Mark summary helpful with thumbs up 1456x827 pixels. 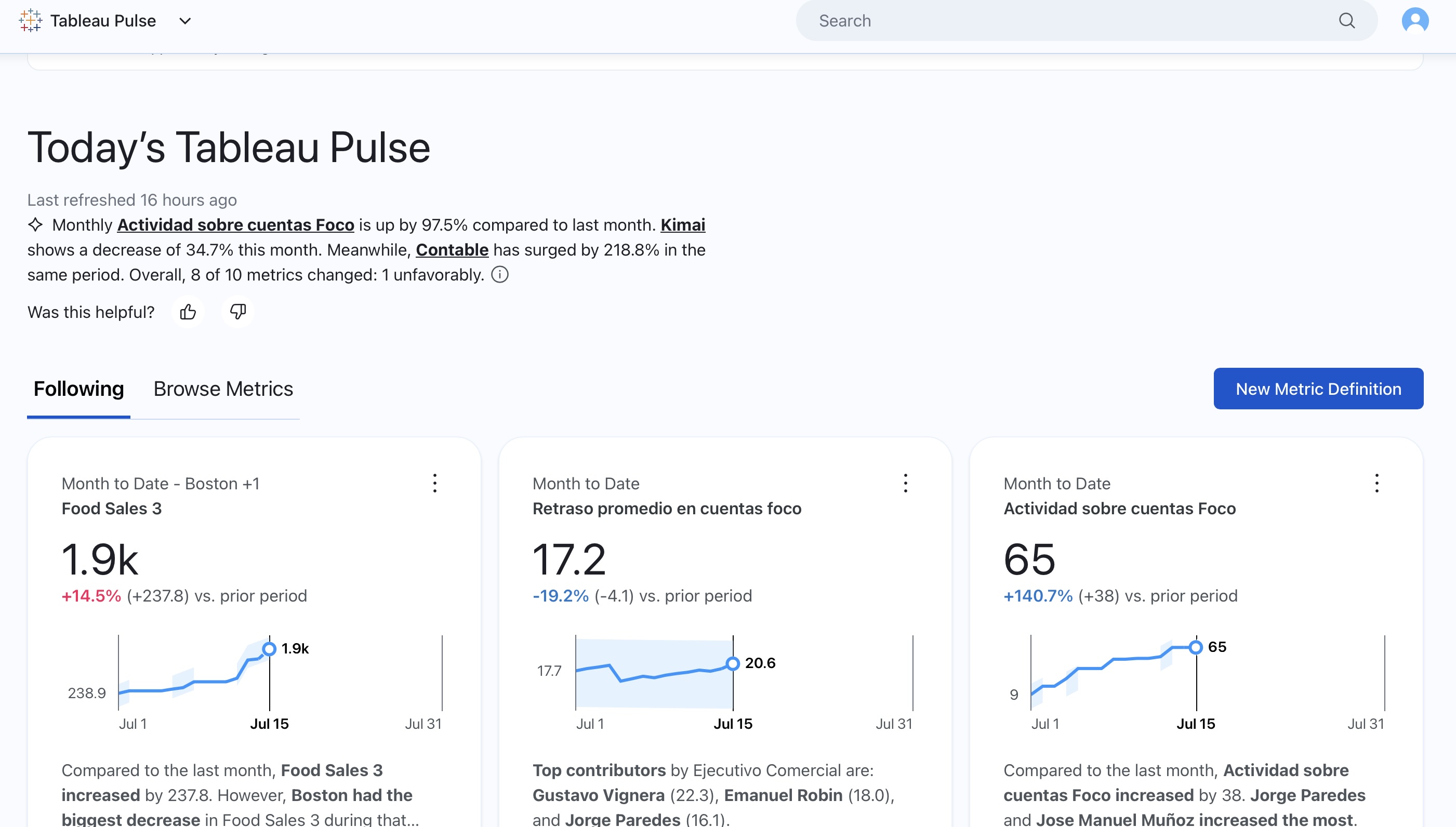188,312
